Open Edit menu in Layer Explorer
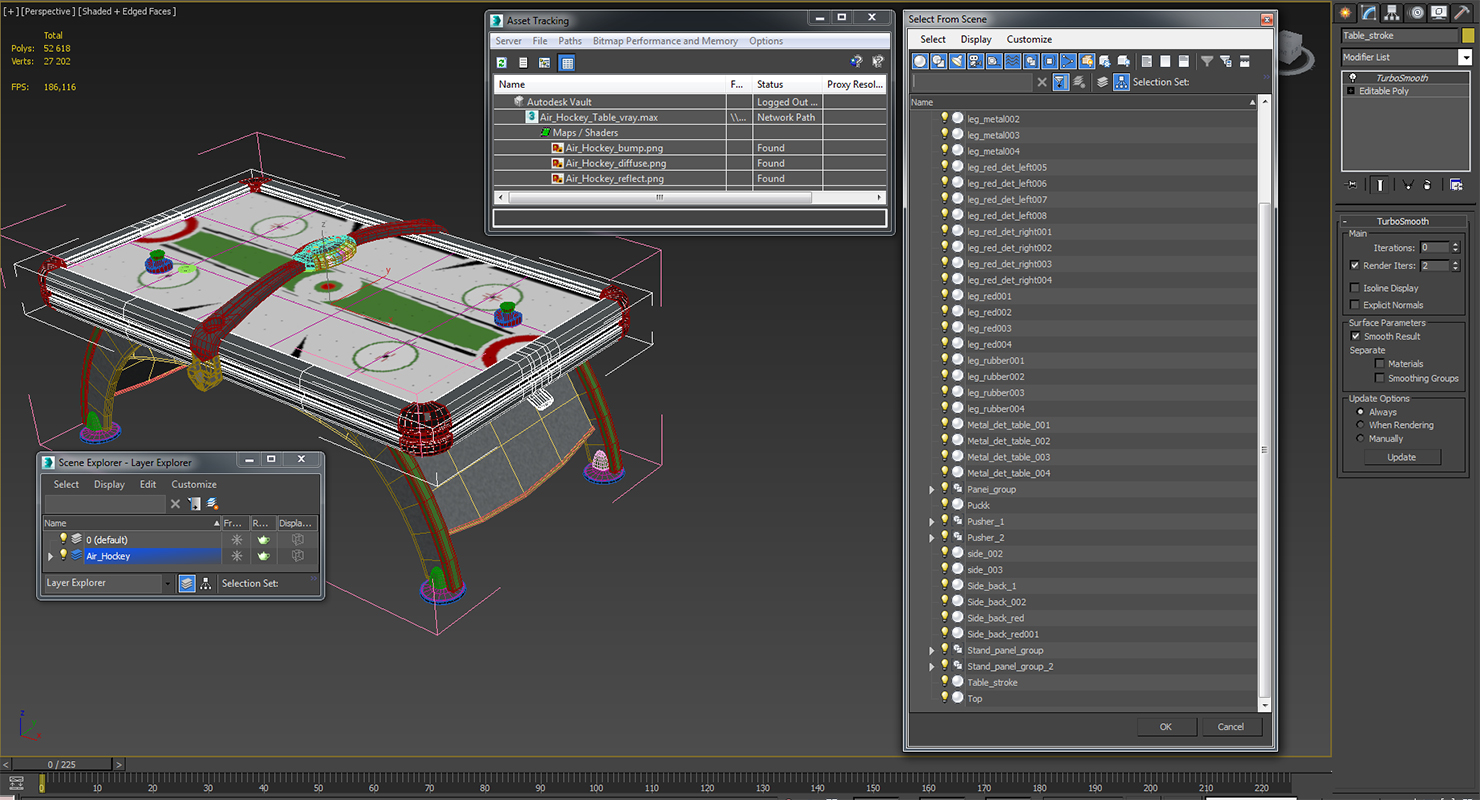The height and width of the screenshot is (800, 1480). coord(148,484)
